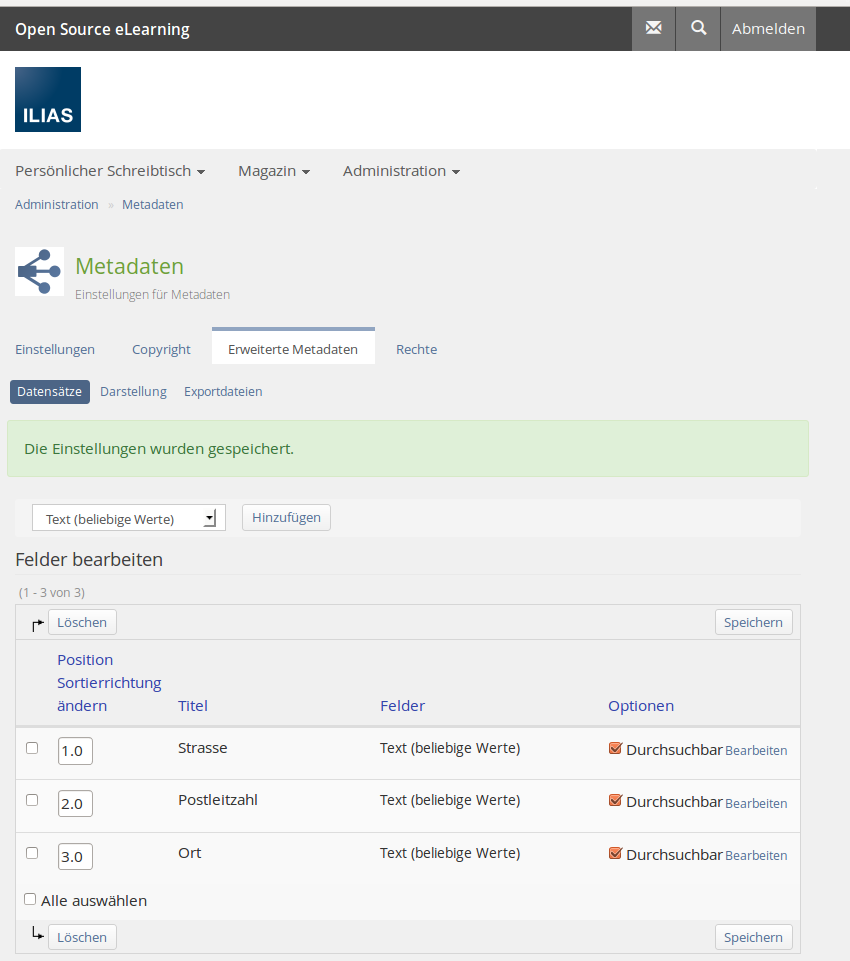850x961 pixels.
Task: Select the Strasse row checkbox
Action: coord(32,748)
